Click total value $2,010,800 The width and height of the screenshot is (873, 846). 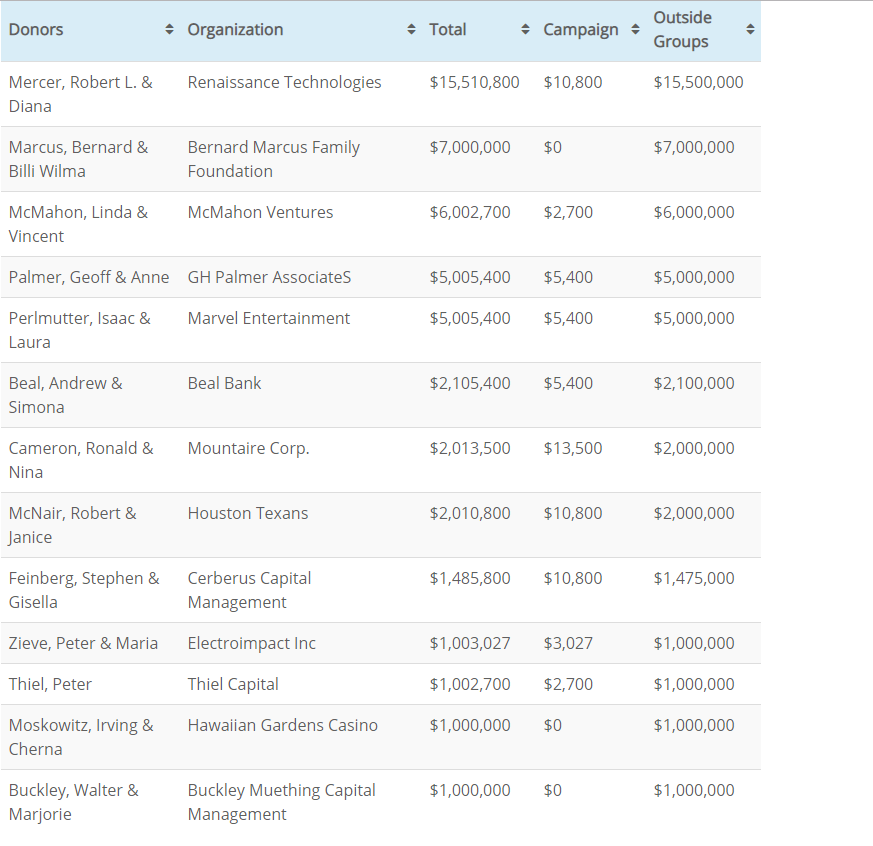tap(470, 514)
